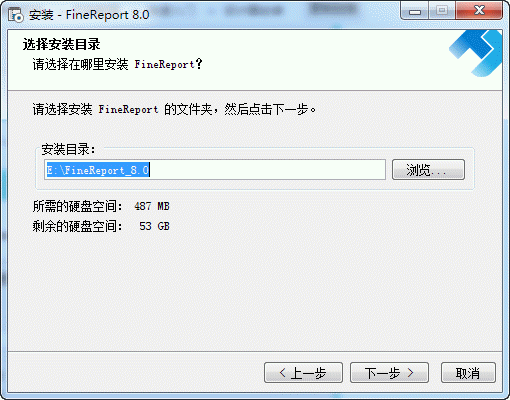Click the 所需的硬盘空间 label
510x400 pixels.
point(77,206)
